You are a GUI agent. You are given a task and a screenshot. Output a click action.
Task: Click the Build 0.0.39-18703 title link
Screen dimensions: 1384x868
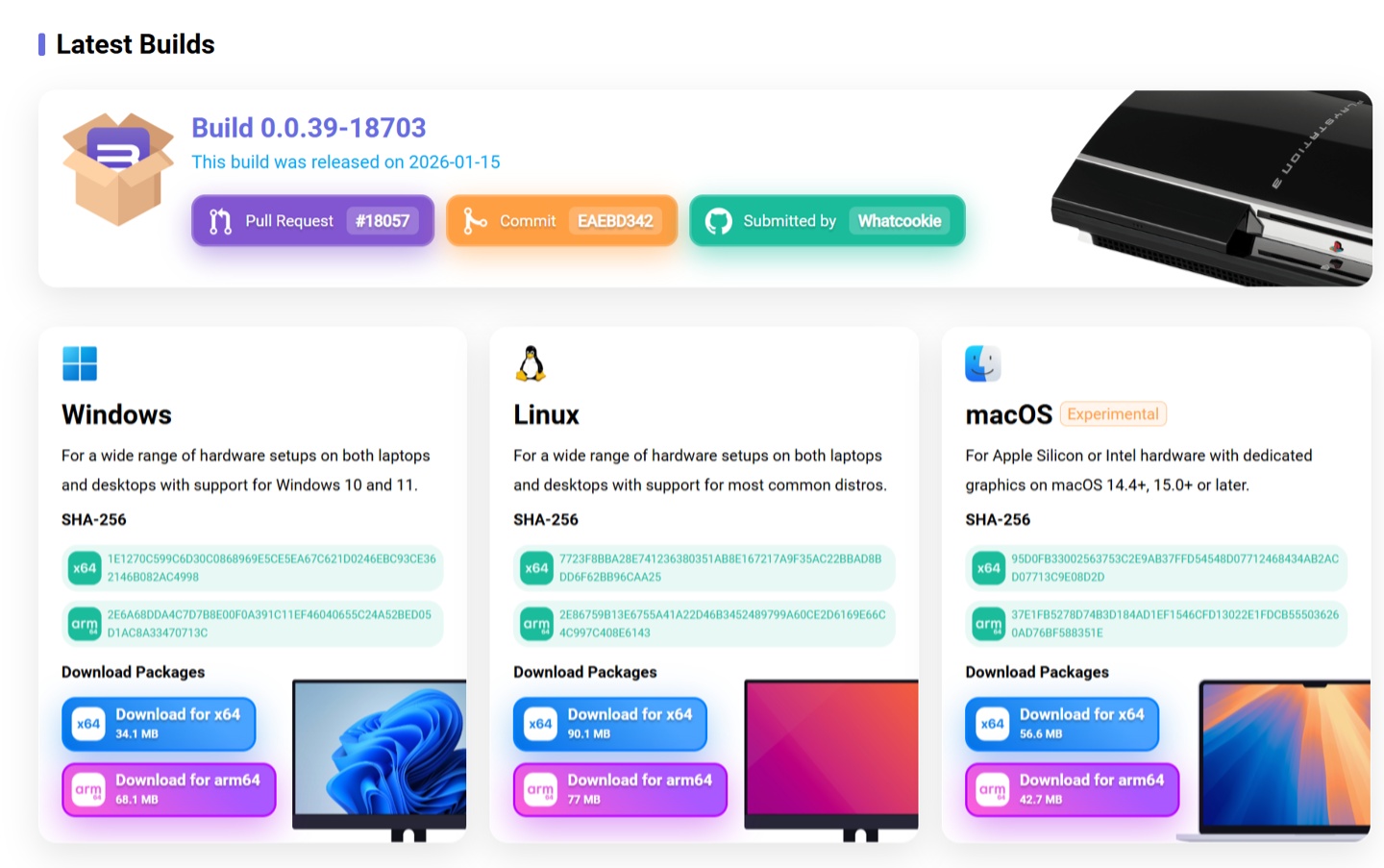[x=309, y=128]
